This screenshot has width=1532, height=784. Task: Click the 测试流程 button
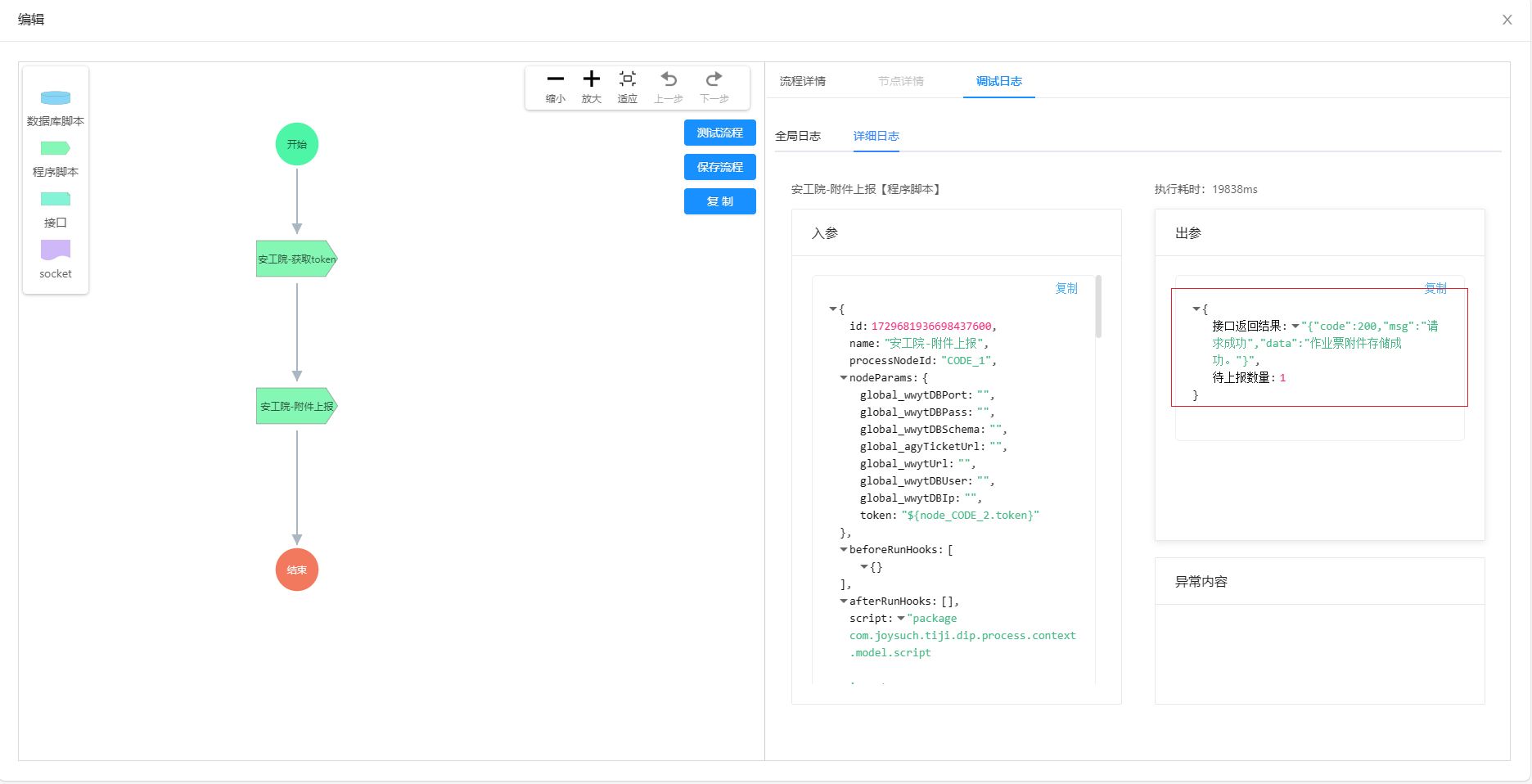point(720,133)
